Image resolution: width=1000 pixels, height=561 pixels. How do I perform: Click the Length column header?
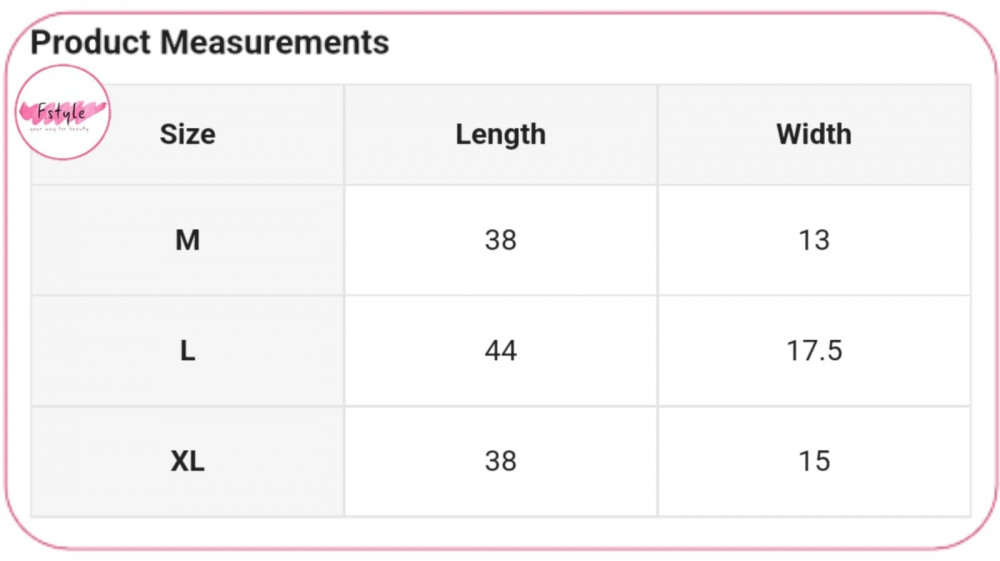pyautogui.click(x=501, y=135)
